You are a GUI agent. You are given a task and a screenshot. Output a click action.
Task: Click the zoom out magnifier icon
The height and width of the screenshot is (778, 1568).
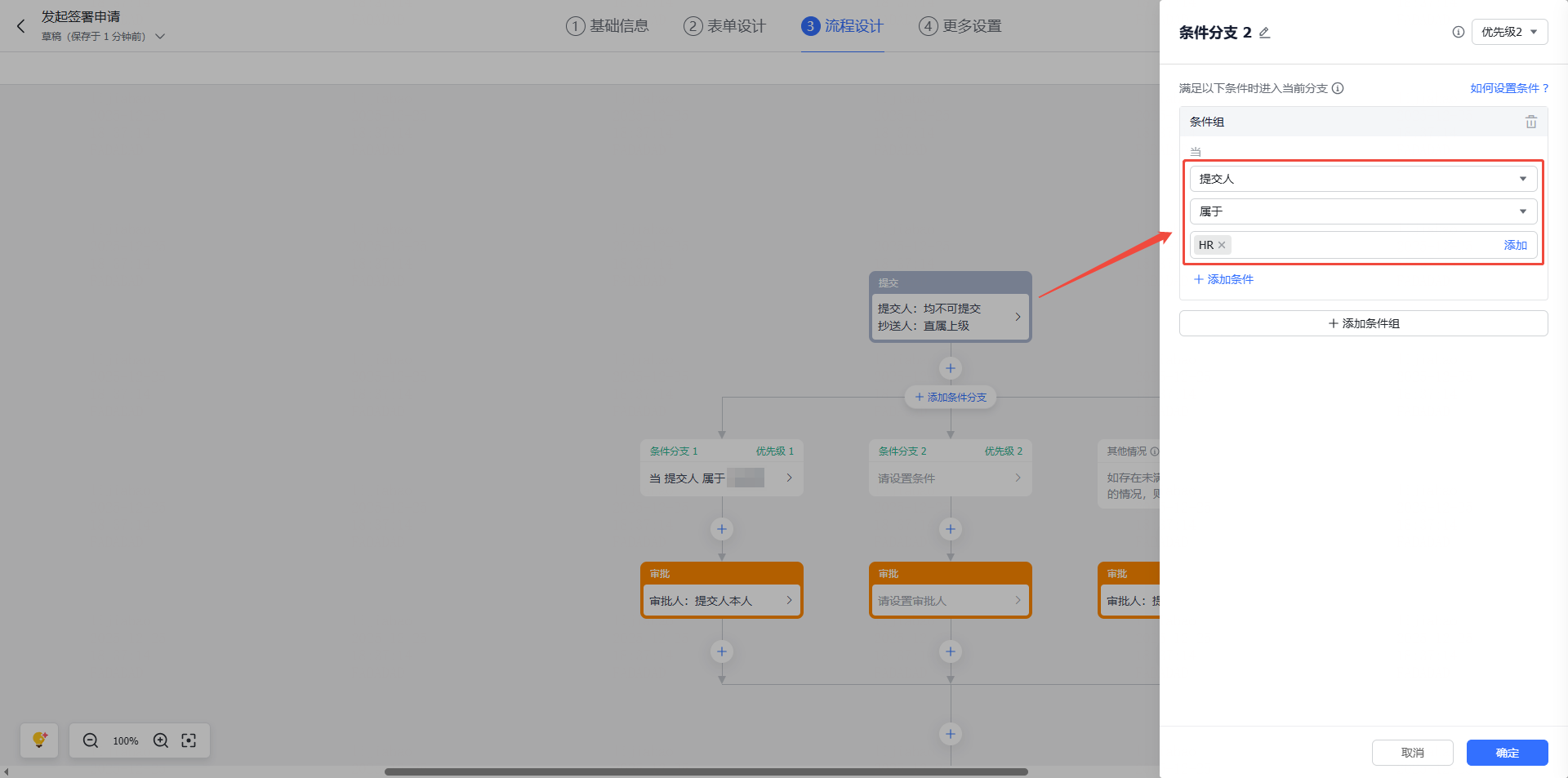point(91,740)
